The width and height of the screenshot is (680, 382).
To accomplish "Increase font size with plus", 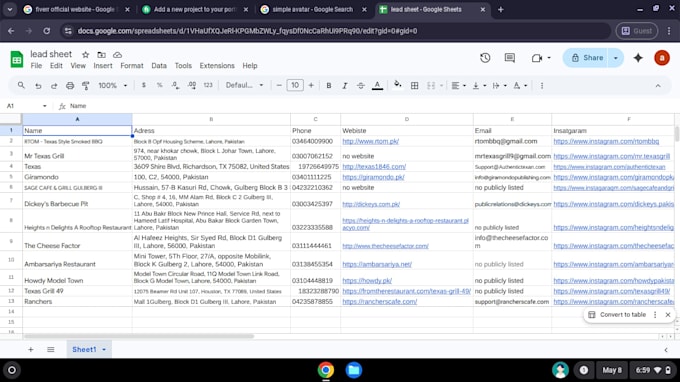I will pyautogui.click(x=311, y=85).
